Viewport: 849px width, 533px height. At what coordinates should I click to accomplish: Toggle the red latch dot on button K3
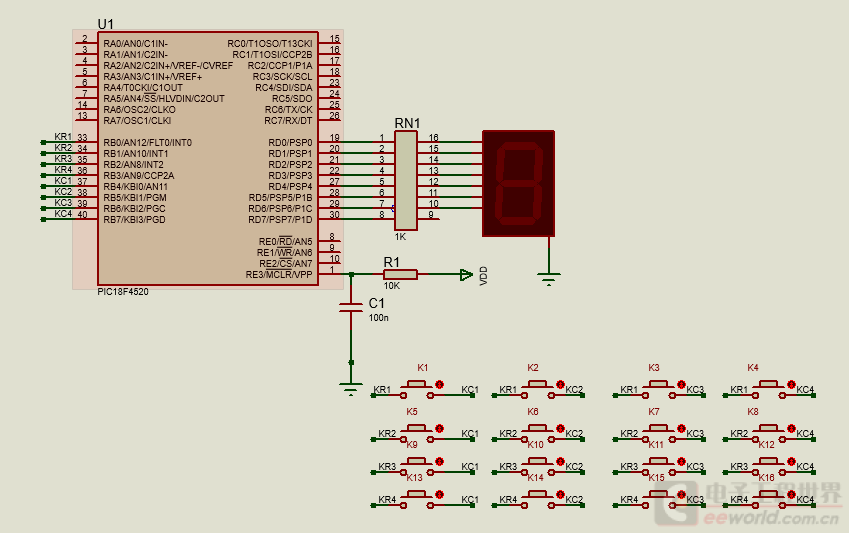[681, 385]
